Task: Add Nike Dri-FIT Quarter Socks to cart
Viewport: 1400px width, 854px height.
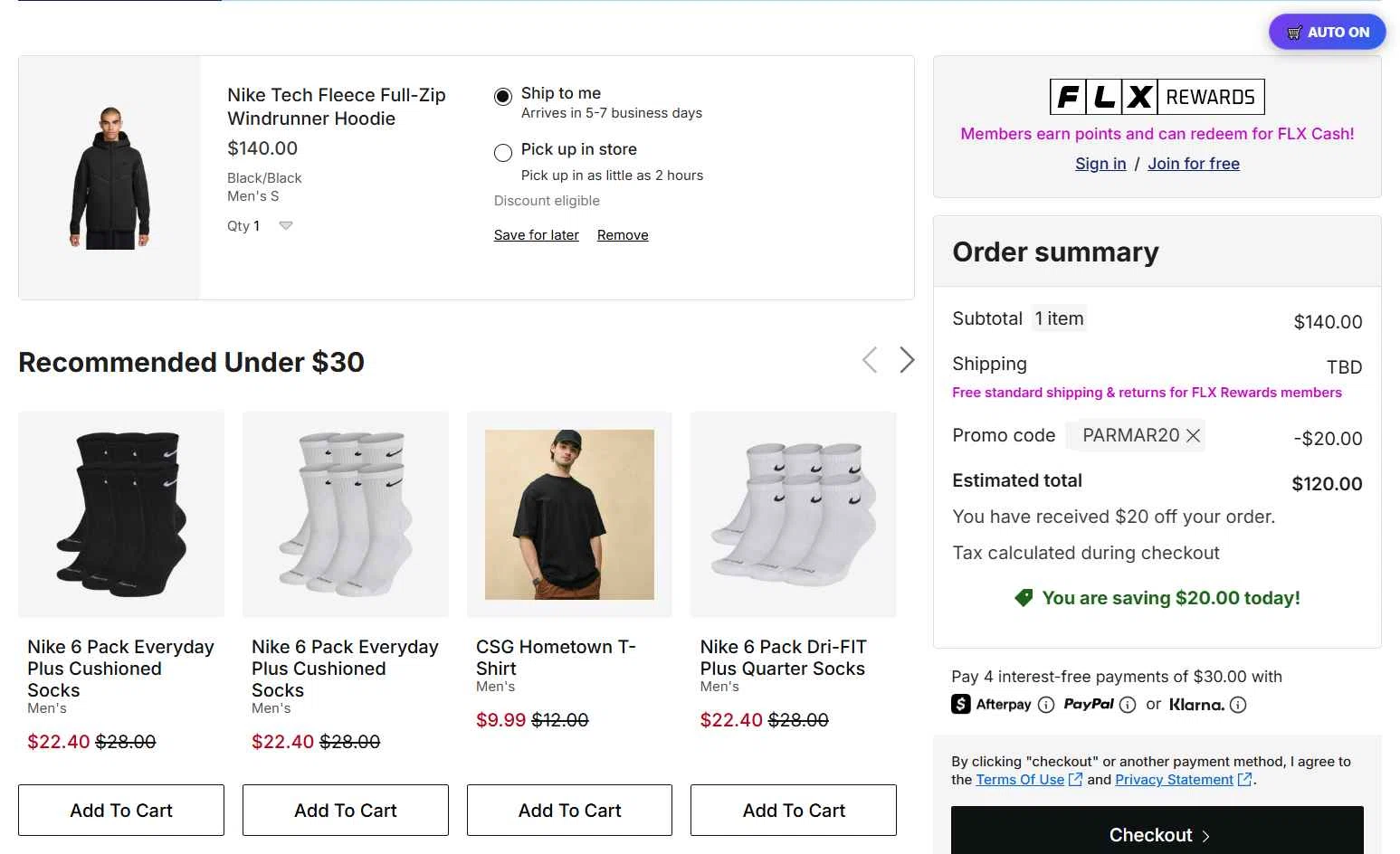Action: [x=794, y=811]
